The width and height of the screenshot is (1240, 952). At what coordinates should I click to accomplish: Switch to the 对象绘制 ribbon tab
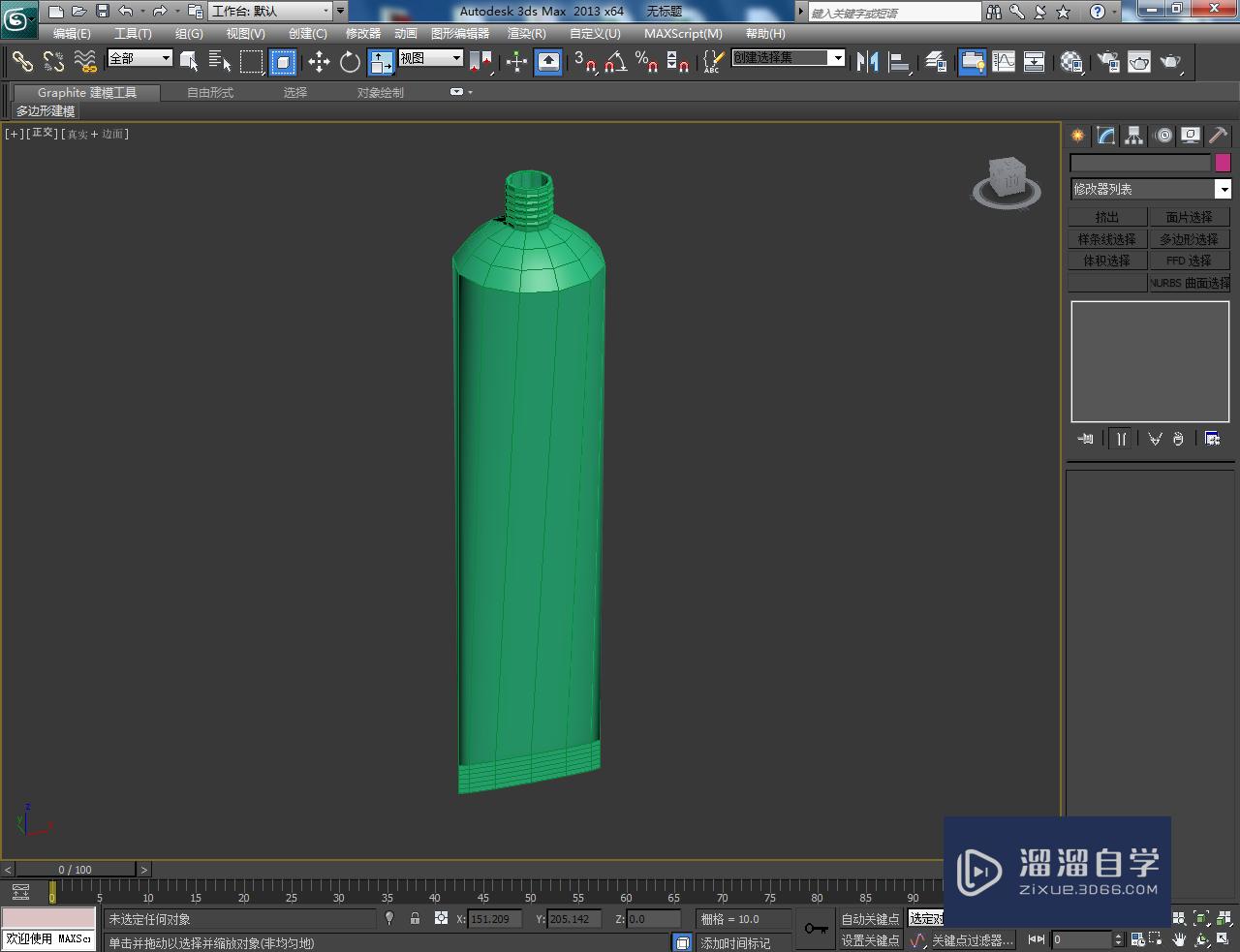point(381,93)
